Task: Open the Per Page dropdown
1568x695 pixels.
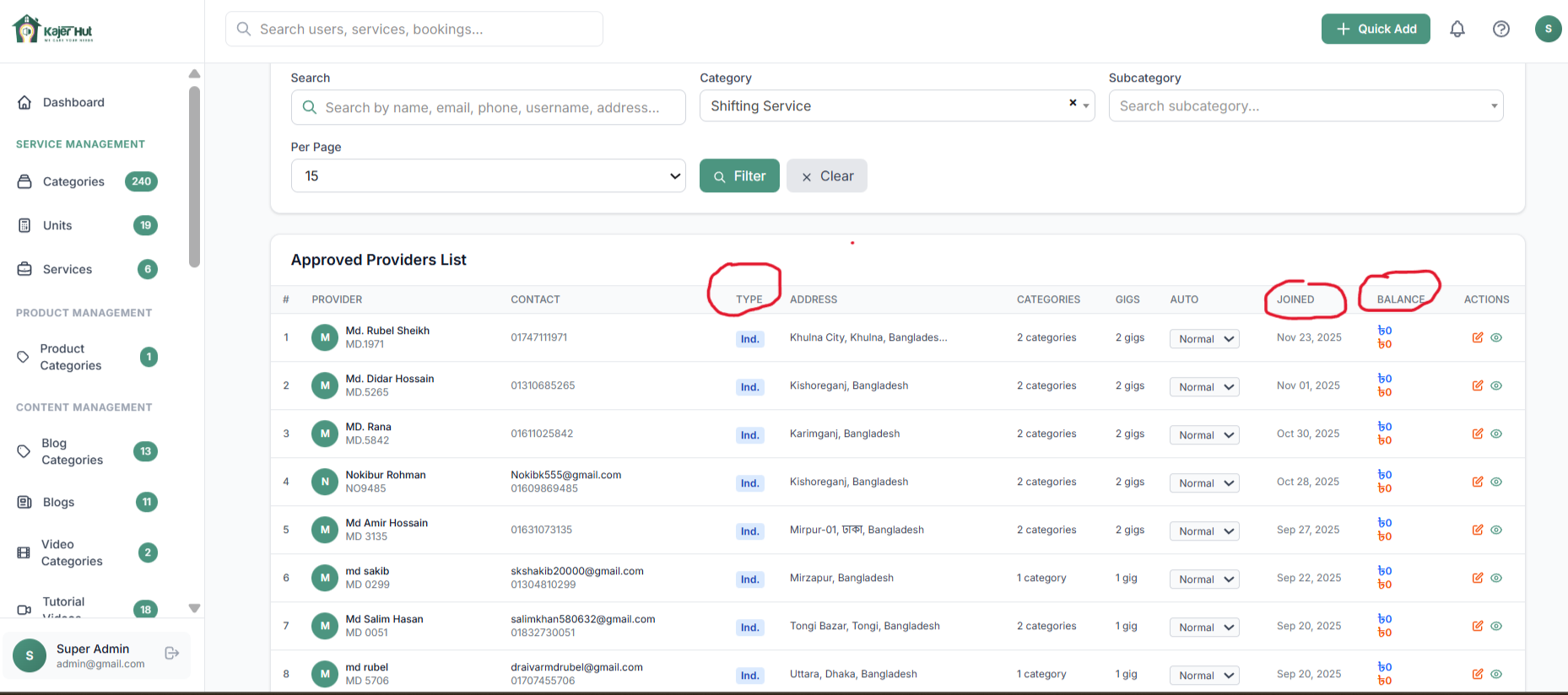Action: [488, 176]
